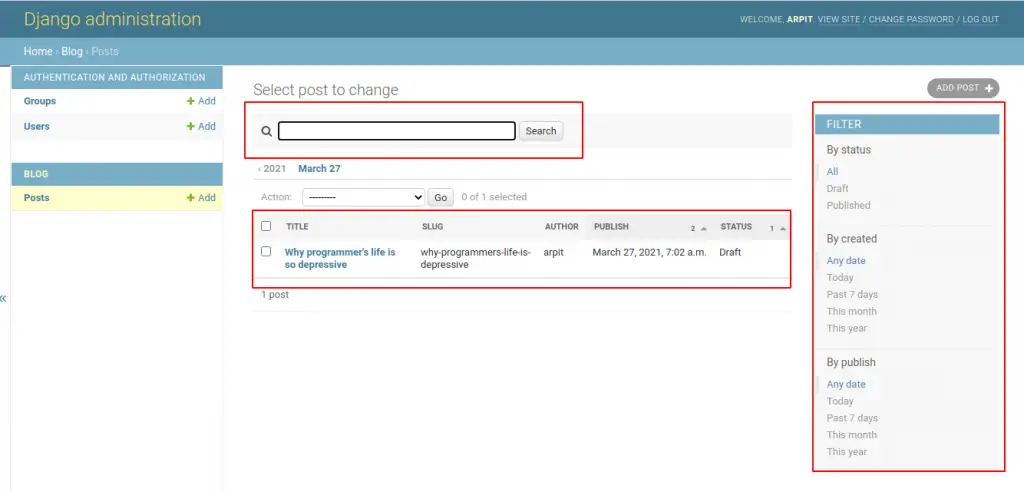The image size is (1024, 492).
Task: Check the box for 'Why programmer's life' post
Action: (x=266, y=252)
